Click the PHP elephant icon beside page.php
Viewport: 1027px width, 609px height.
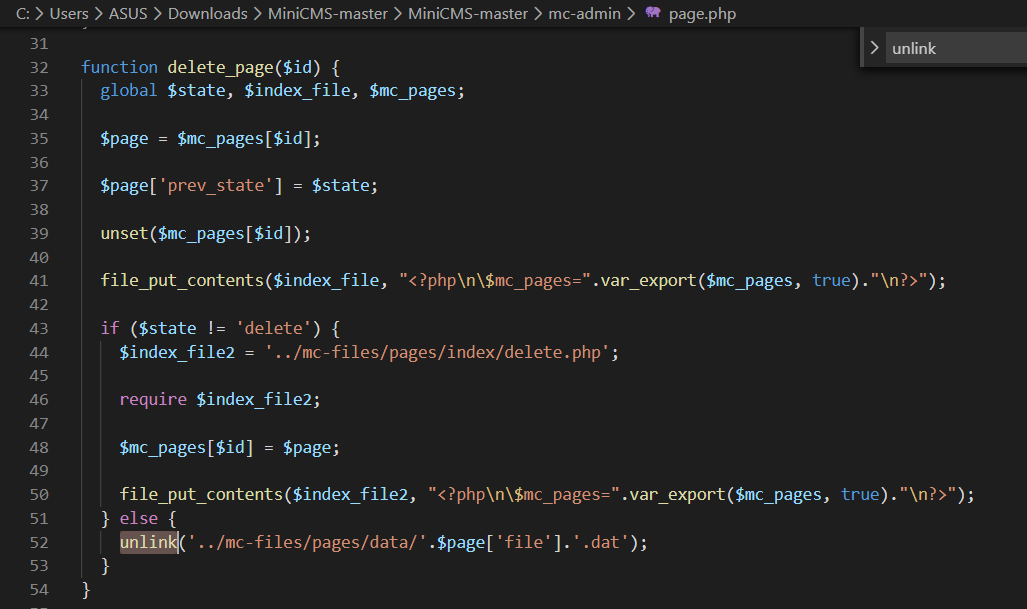pyautogui.click(x=653, y=12)
